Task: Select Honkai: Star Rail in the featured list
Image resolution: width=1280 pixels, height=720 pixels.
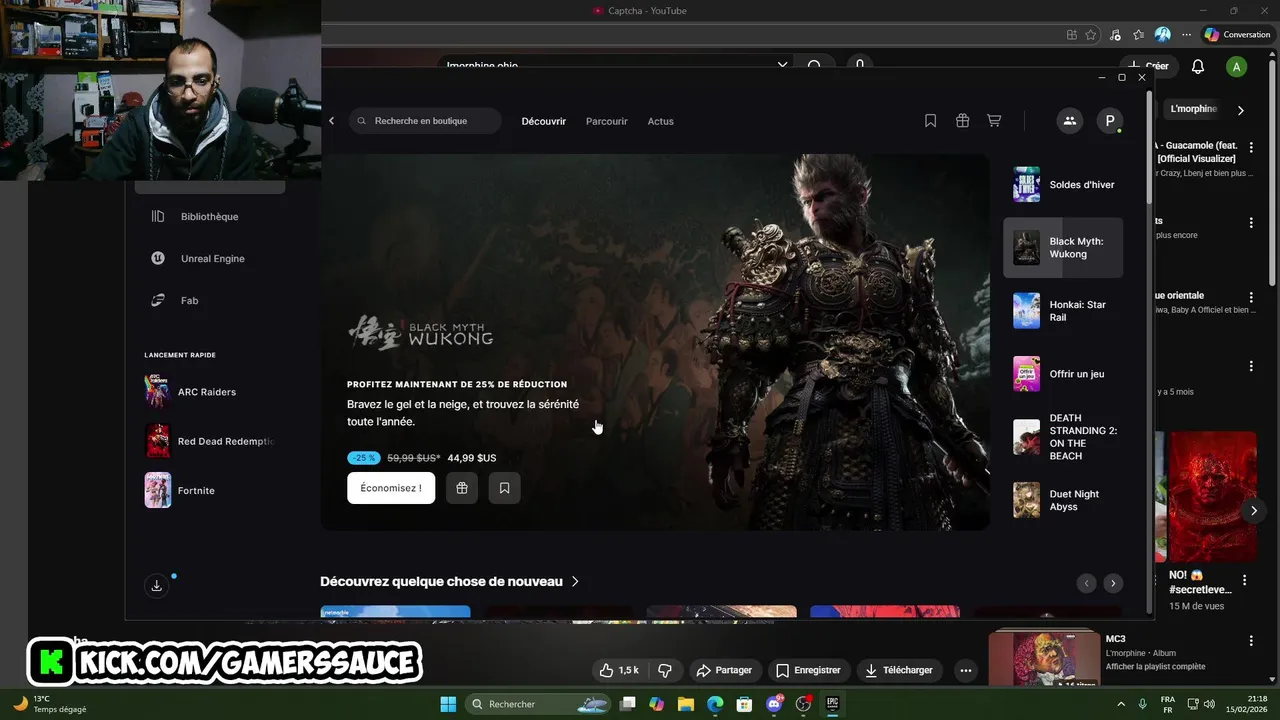Action: (1063, 311)
